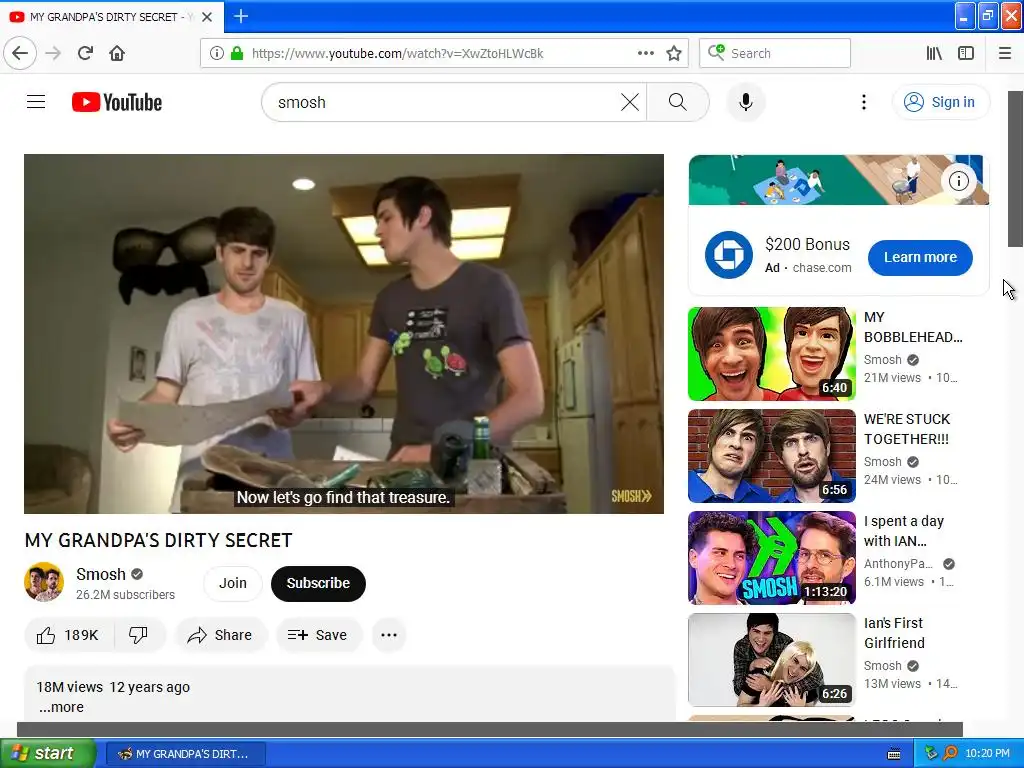Click the video player to pause

point(344,334)
